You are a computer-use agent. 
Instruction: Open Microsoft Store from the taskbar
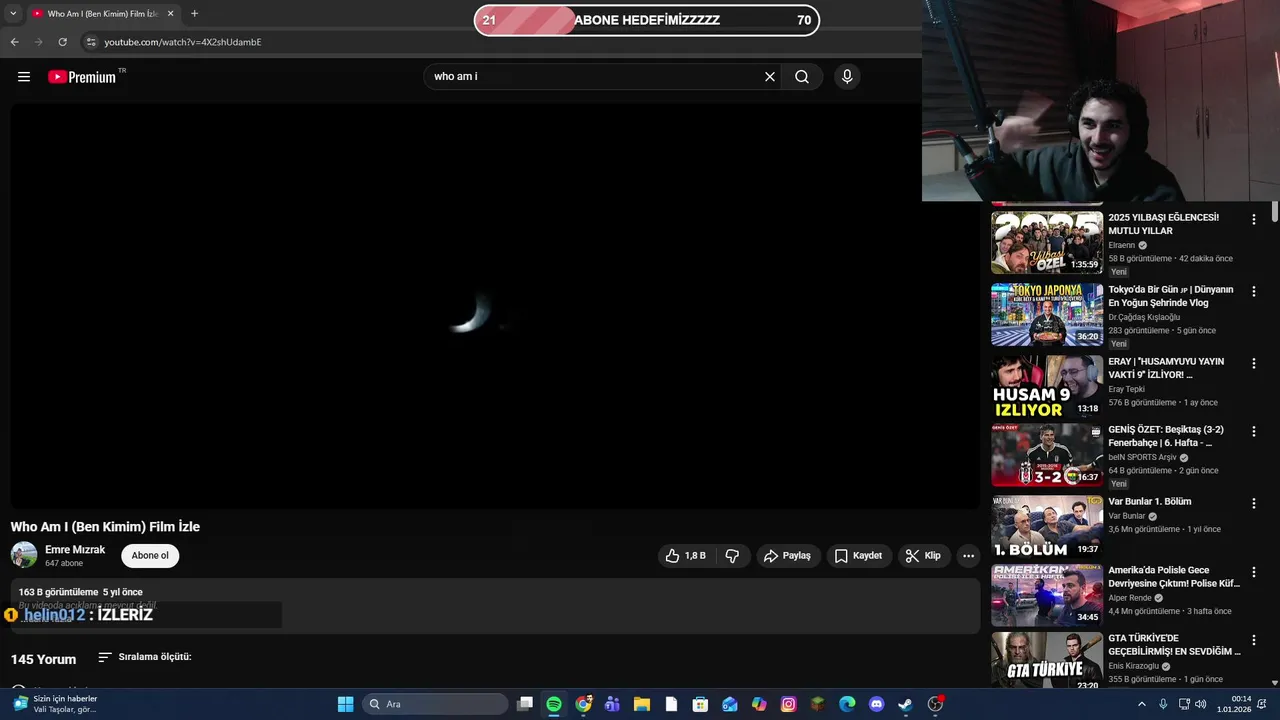pyautogui.click(x=700, y=704)
